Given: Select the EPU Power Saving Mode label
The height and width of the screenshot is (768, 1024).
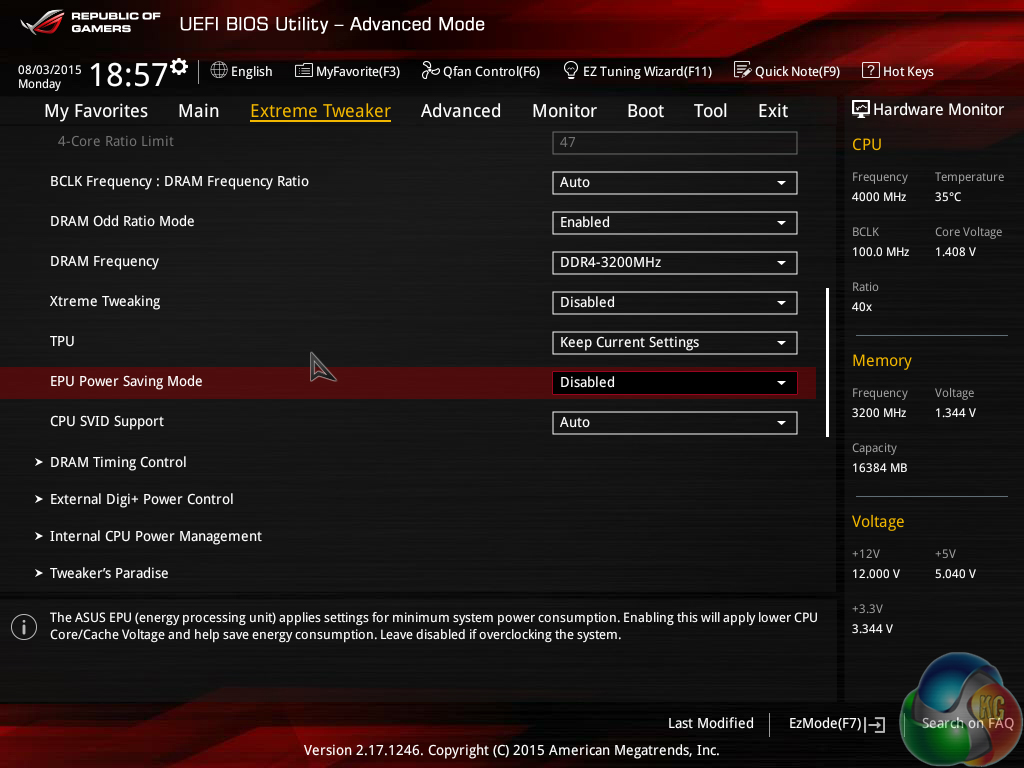Looking at the screenshot, I should 126,381.
